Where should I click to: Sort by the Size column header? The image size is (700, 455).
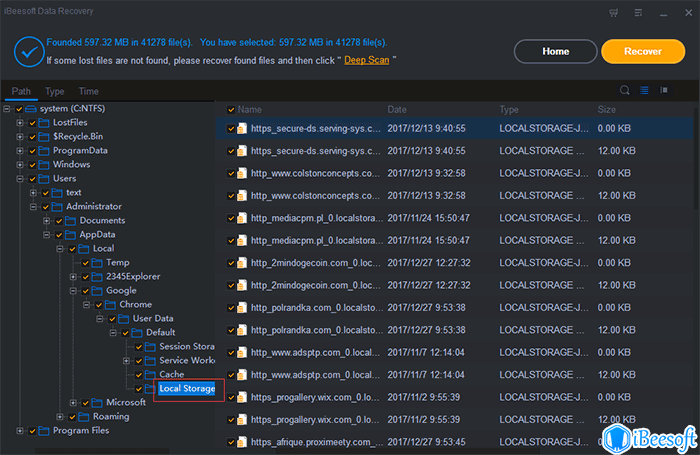606,110
